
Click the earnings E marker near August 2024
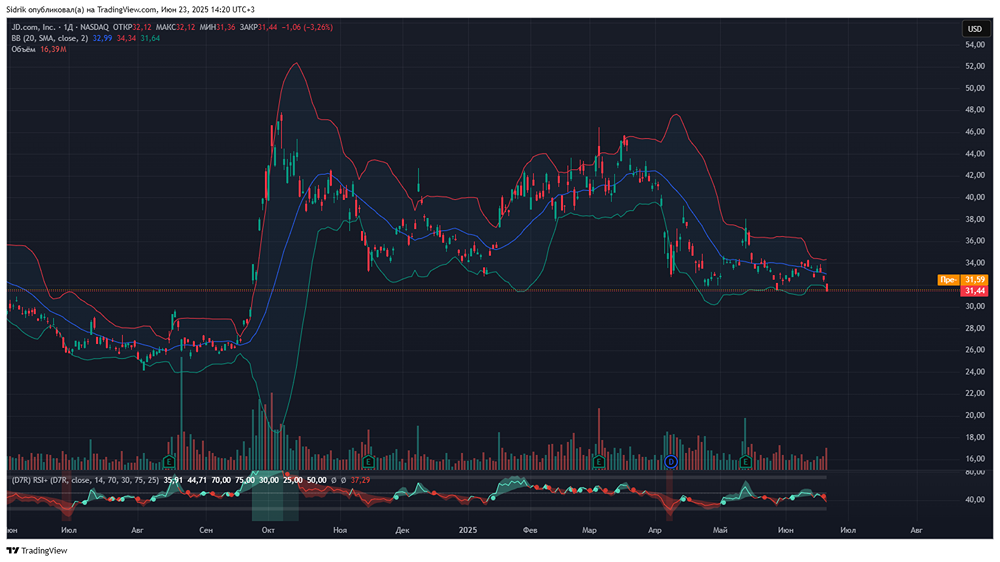(x=169, y=461)
